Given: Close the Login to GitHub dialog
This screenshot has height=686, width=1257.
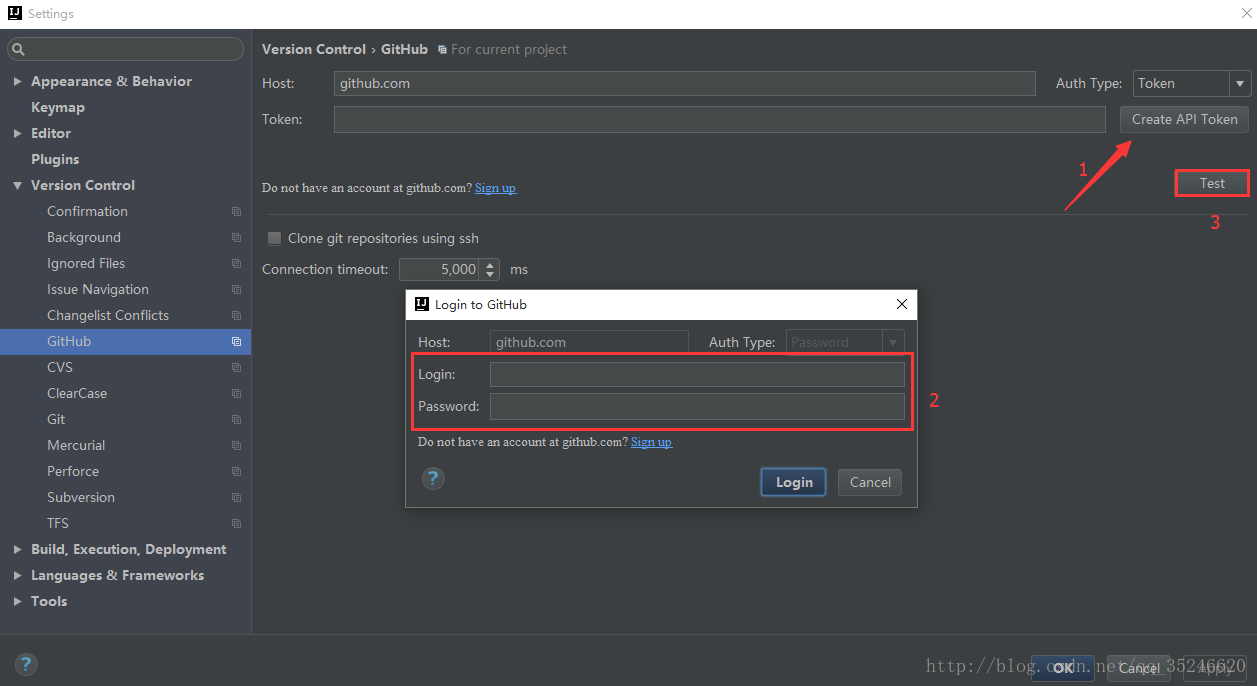Looking at the screenshot, I should pyautogui.click(x=902, y=304).
